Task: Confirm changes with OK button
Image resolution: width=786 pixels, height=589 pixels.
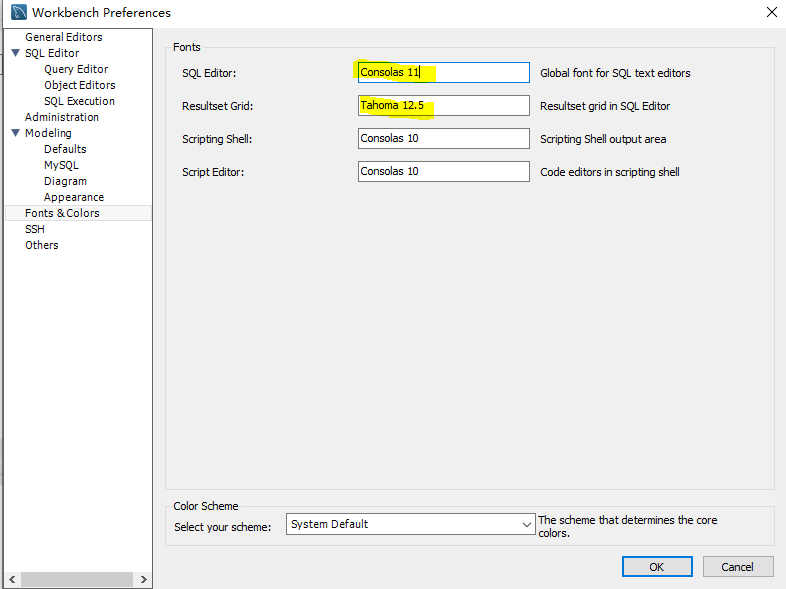Action: coord(657,566)
